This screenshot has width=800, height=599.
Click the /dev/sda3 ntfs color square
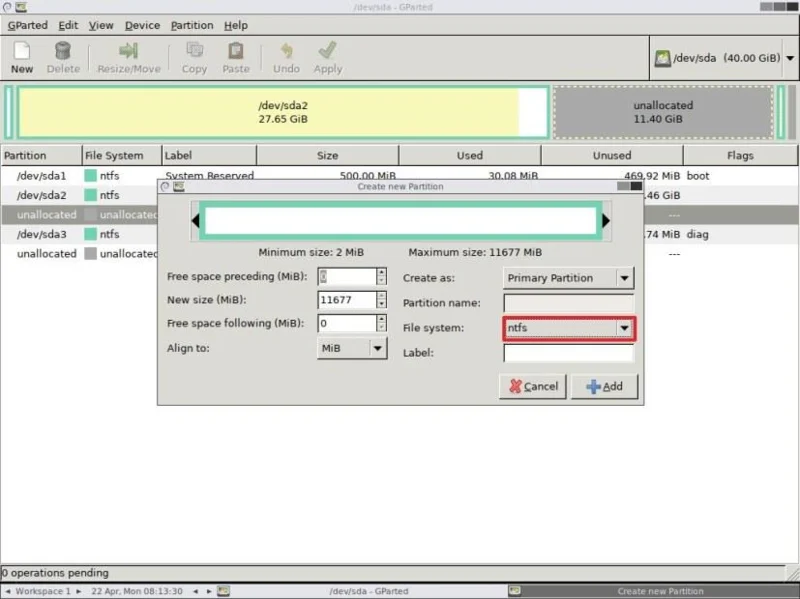pos(90,234)
